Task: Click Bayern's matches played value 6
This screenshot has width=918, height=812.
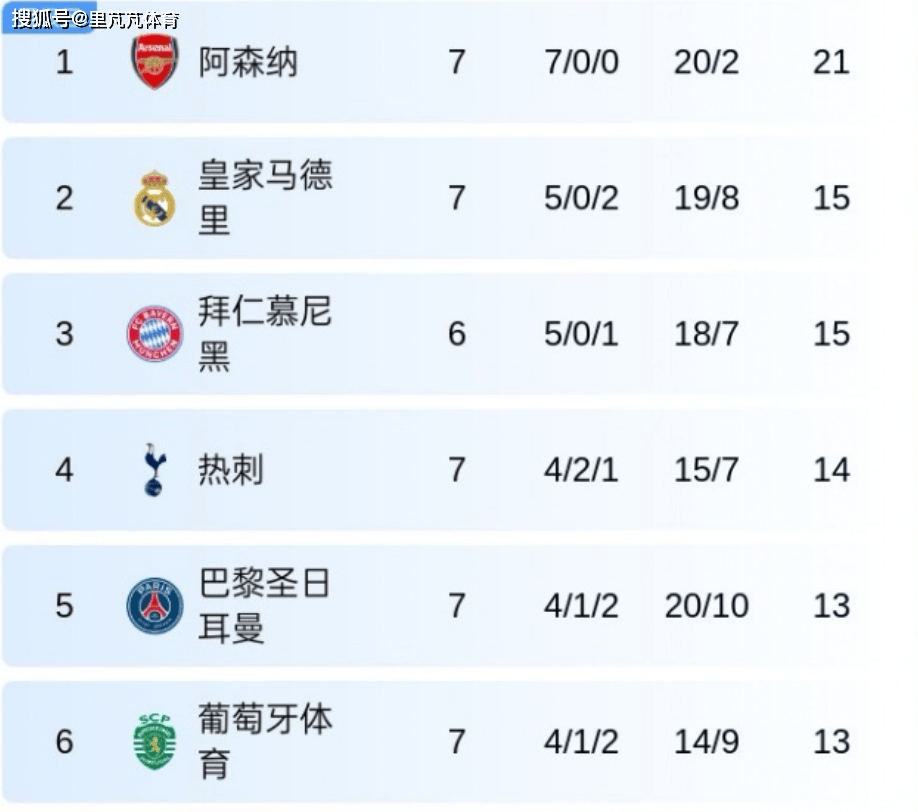Action: pos(457,334)
